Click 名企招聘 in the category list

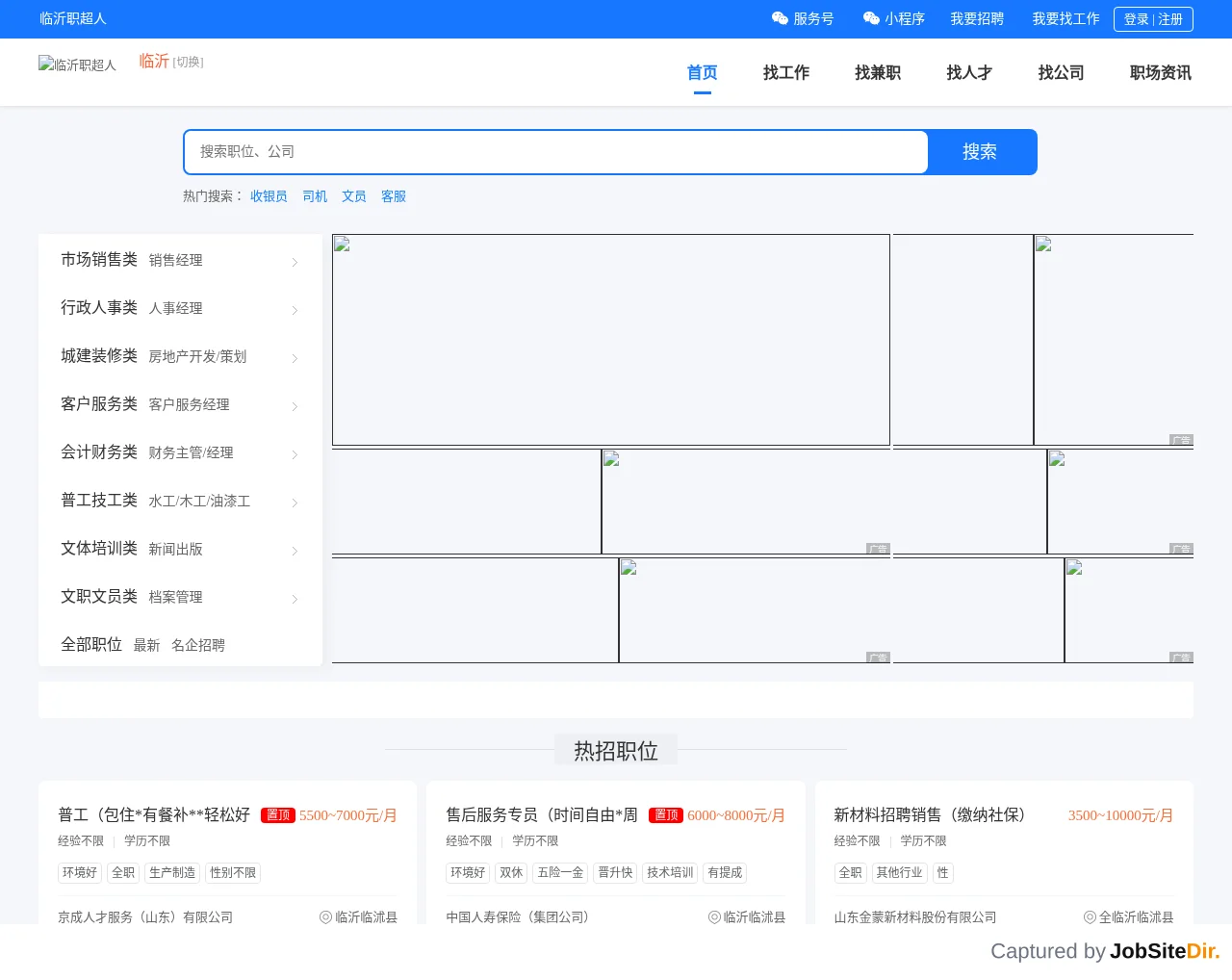[198, 645]
